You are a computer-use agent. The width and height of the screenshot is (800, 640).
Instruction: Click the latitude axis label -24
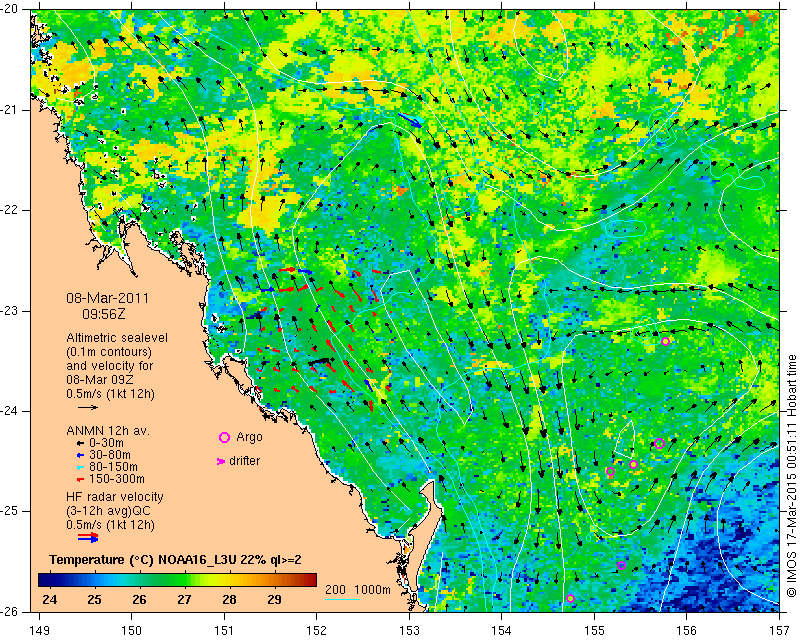(9, 411)
